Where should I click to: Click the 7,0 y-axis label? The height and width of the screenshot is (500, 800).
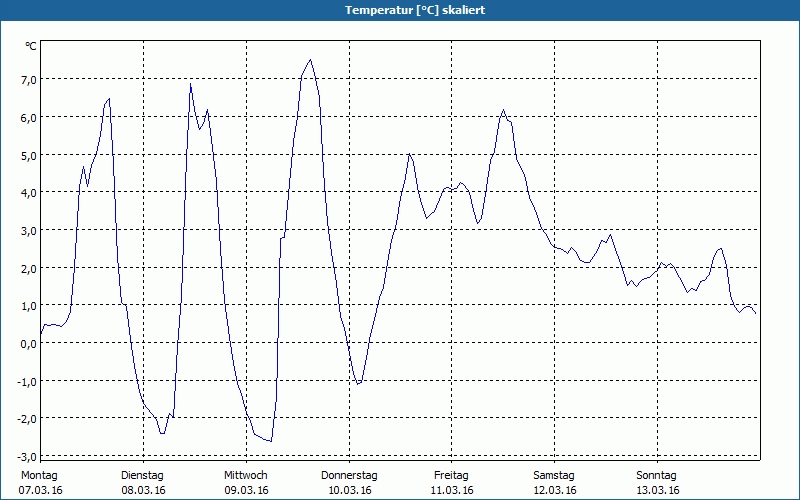[29, 80]
